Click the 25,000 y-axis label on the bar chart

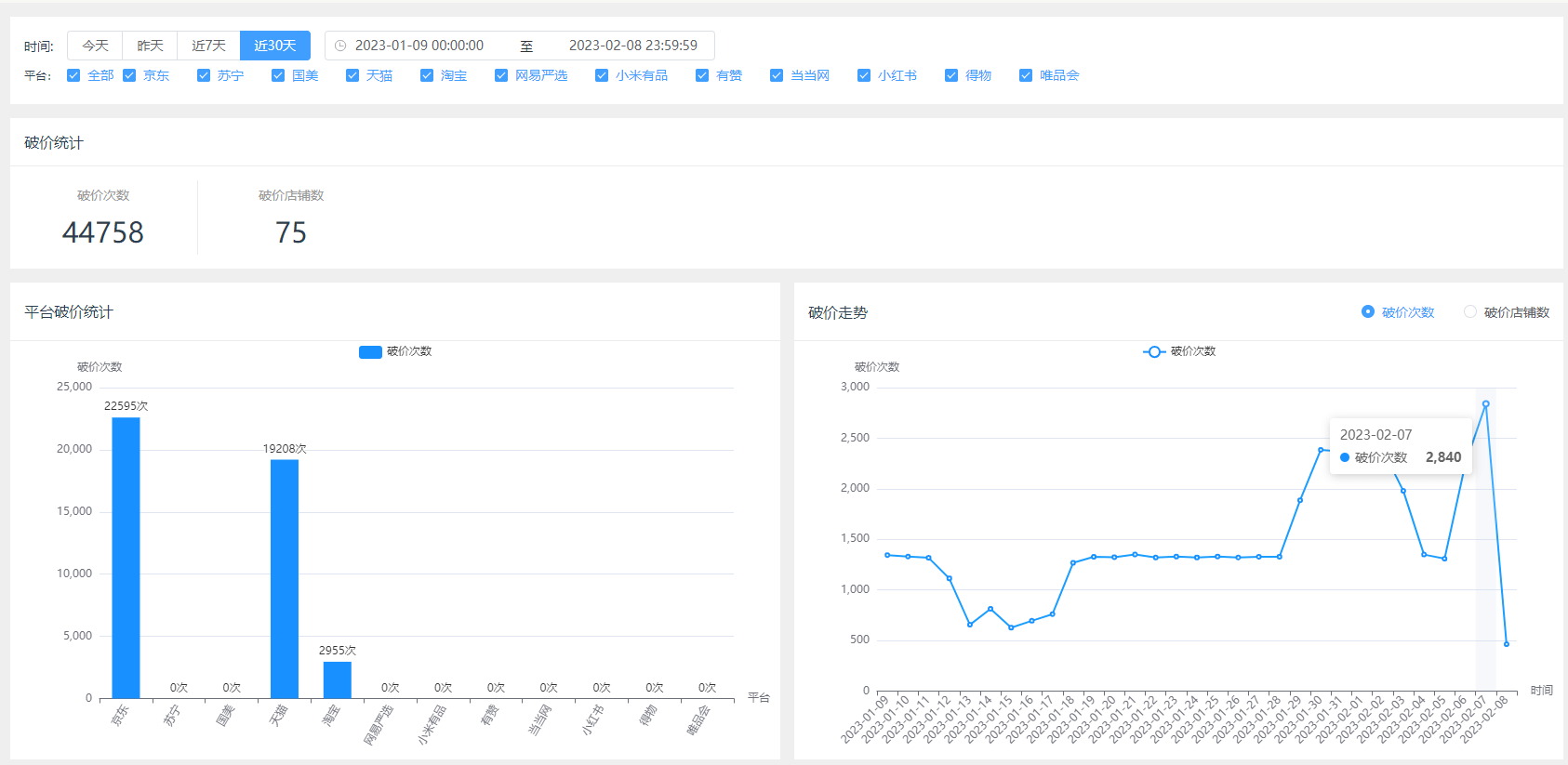tap(74, 387)
